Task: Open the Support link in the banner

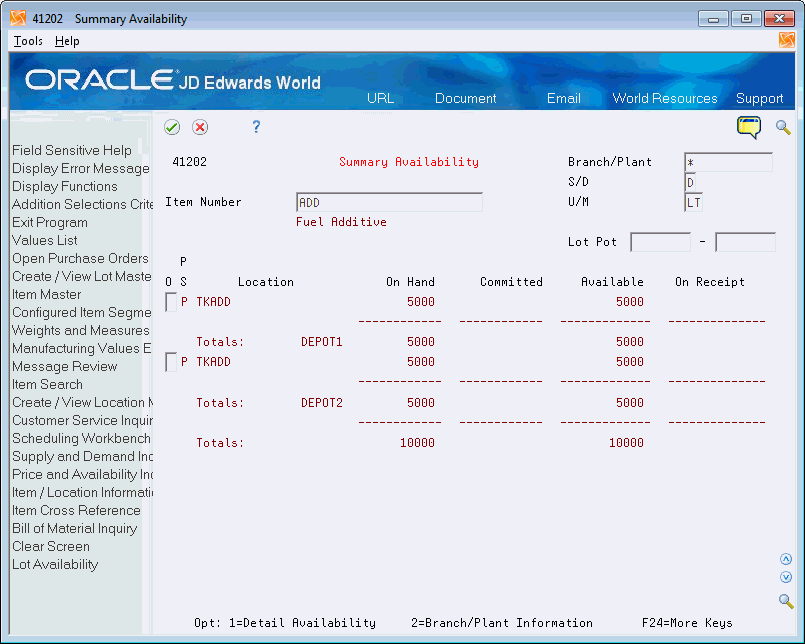Action: point(759,98)
